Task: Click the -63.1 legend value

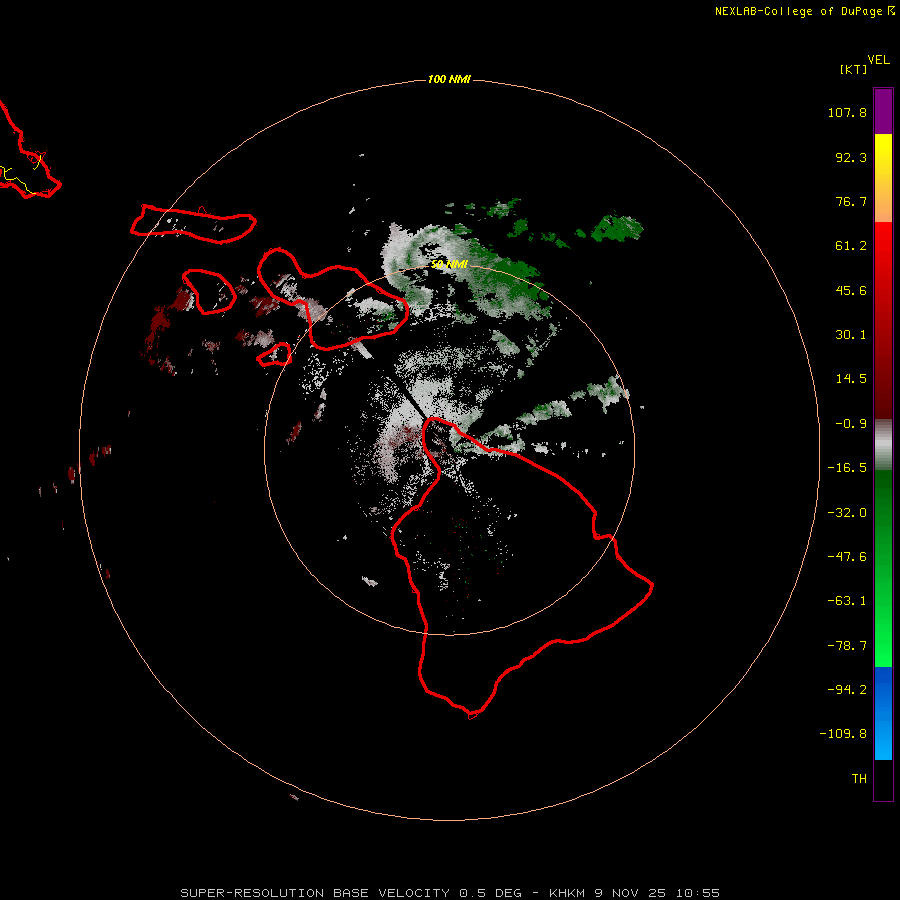Action: pyautogui.click(x=847, y=601)
